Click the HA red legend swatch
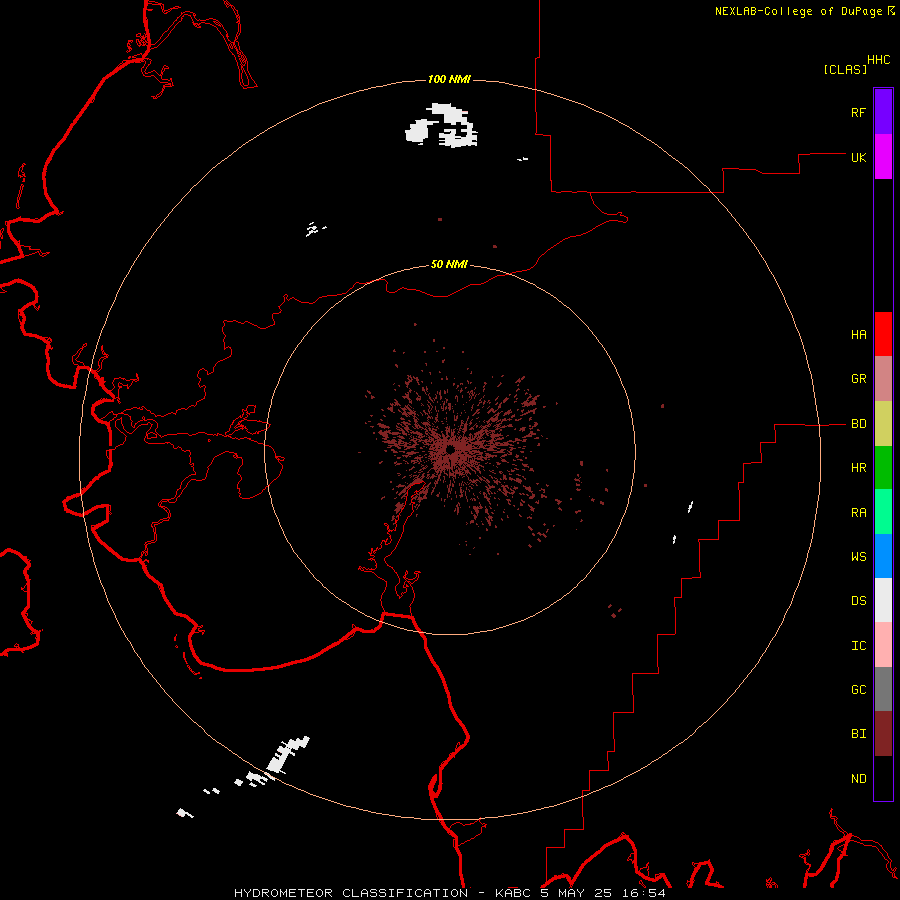Image resolution: width=900 pixels, height=900 pixels. (883, 334)
